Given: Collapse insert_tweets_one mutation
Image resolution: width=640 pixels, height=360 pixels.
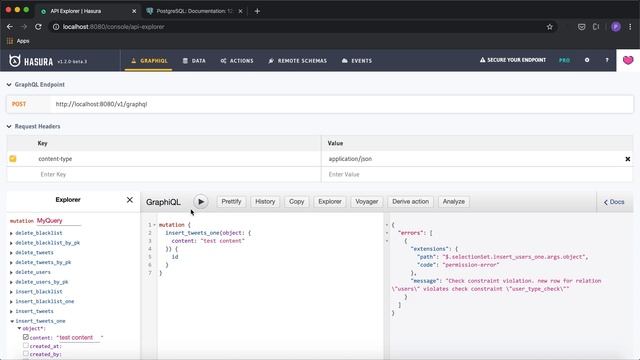Looking at the screenshot, I should [x=12, y=321].
